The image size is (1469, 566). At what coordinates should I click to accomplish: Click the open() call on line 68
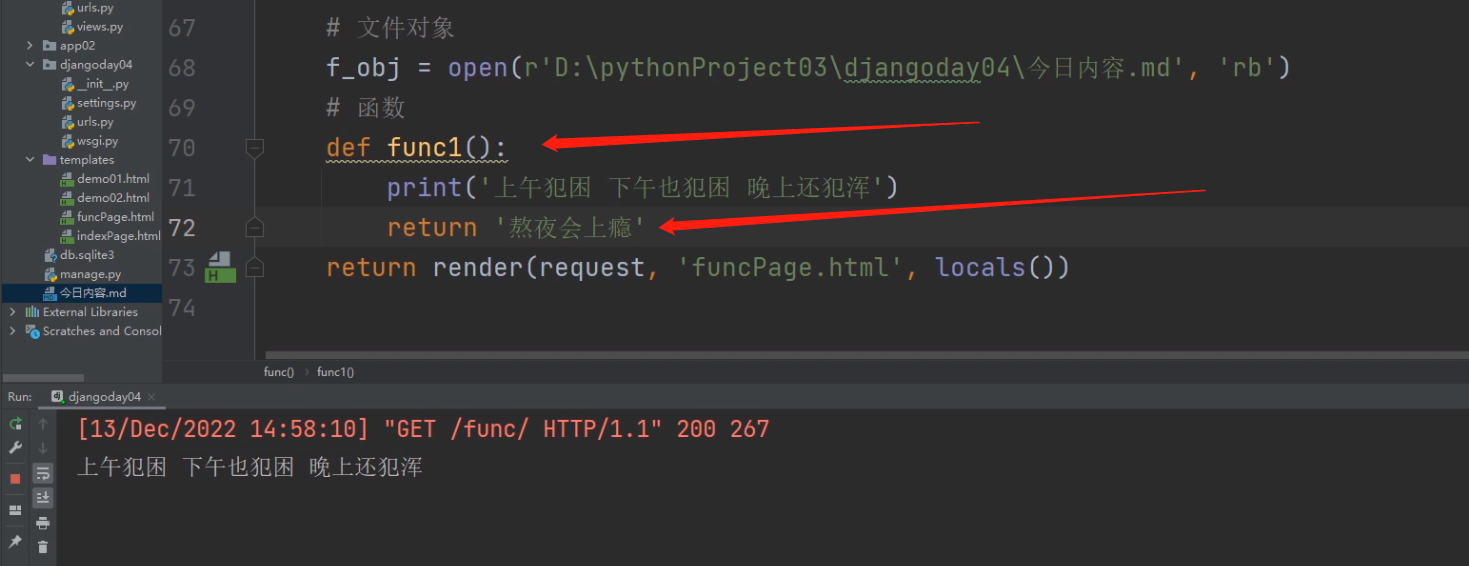click(x=869, y=68)
